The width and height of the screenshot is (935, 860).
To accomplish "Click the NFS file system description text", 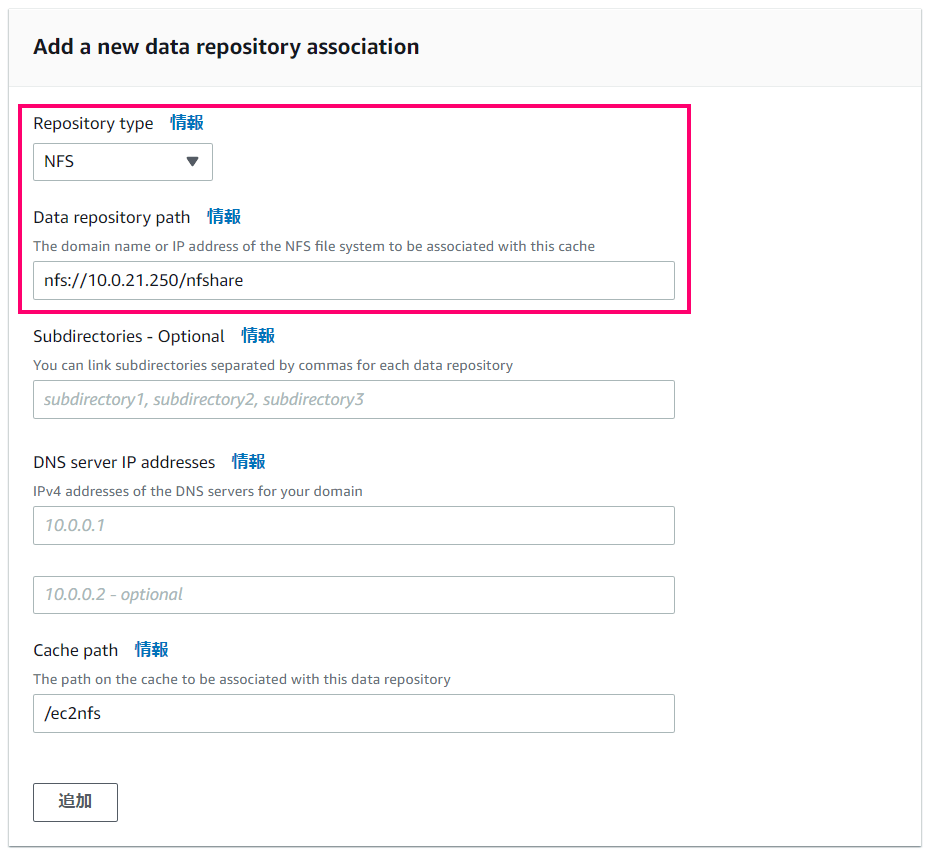I will point(314,246).
